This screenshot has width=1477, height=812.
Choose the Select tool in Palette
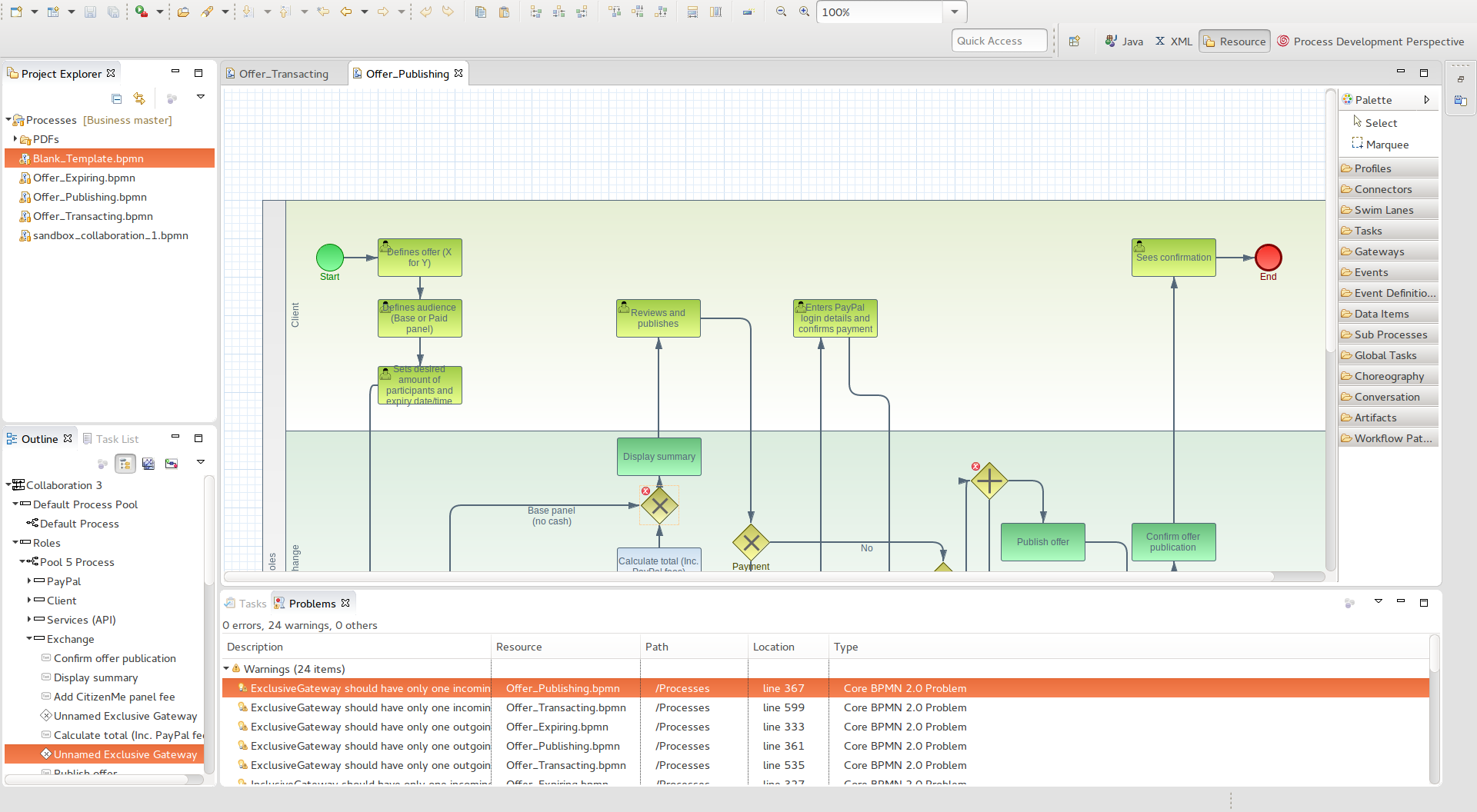[x=1375, y=122]
